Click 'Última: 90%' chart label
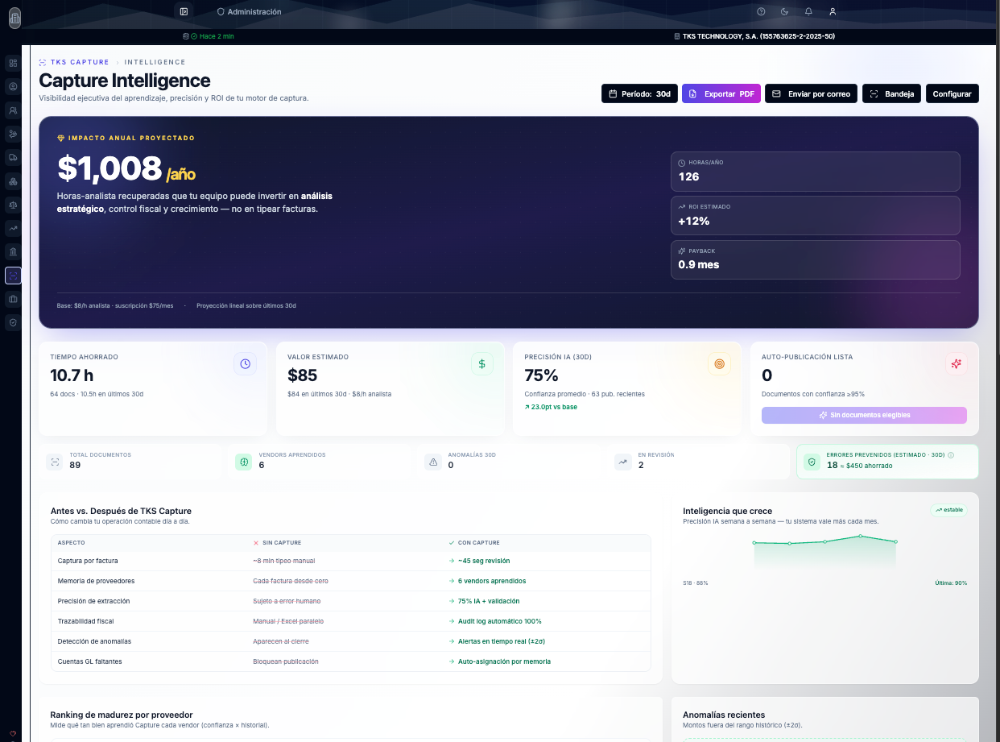1000x742 pixels. click(x=951, y=583)
